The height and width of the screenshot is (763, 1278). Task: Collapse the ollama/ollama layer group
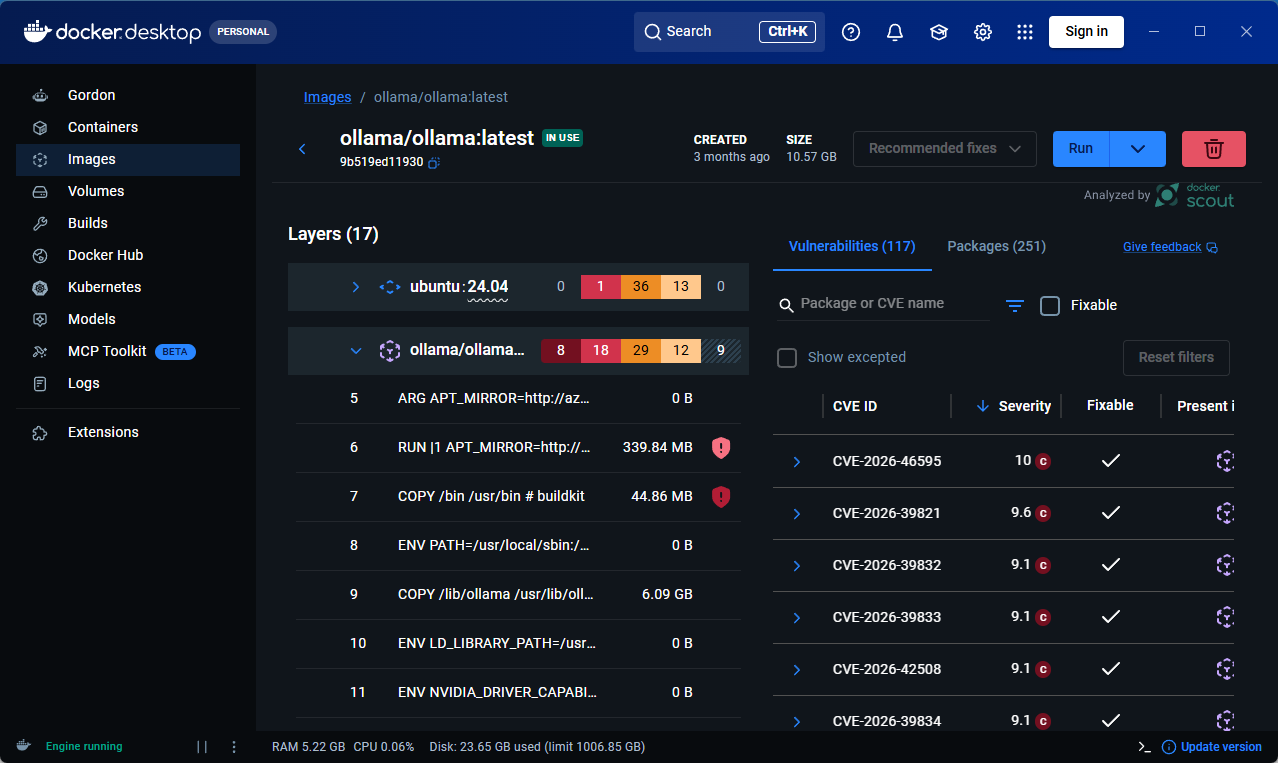pos(356,351)
